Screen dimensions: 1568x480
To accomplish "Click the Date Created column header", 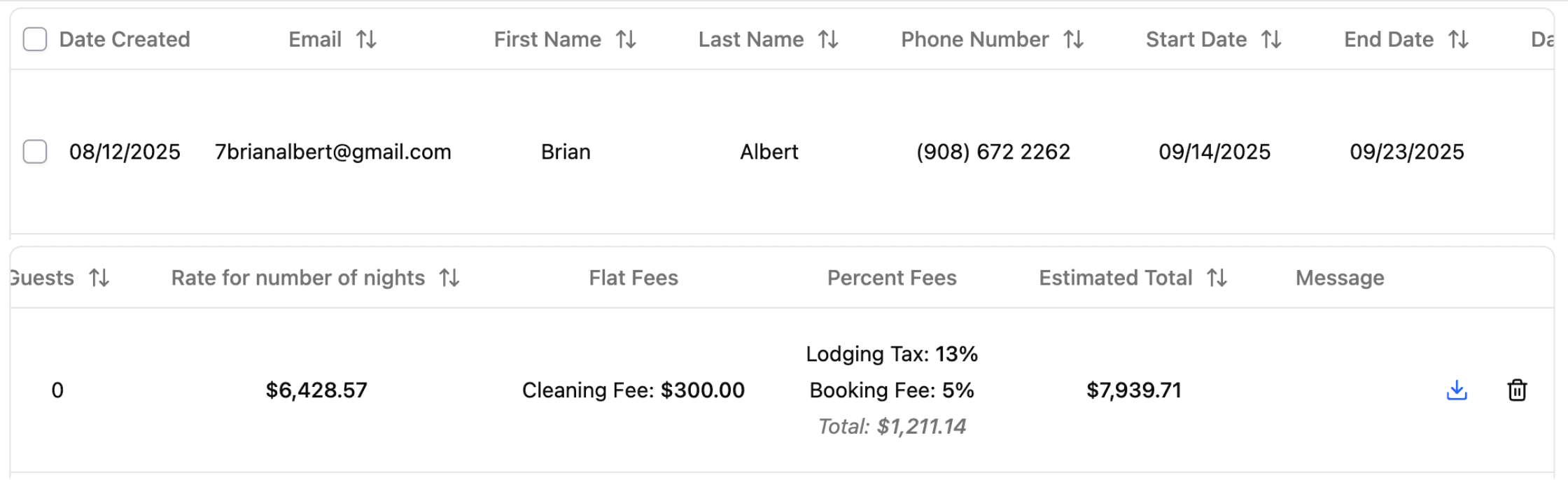I will pyautogui.click(x=125, y=40).
